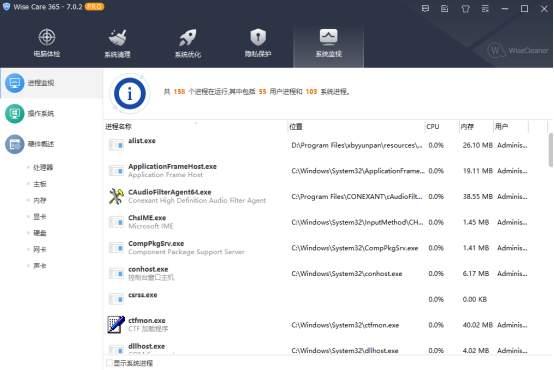Screen dimensions: 554x370
Task: Click the C:\Windows\System32\conhost.exe path
Action: (x=347, y=274)
